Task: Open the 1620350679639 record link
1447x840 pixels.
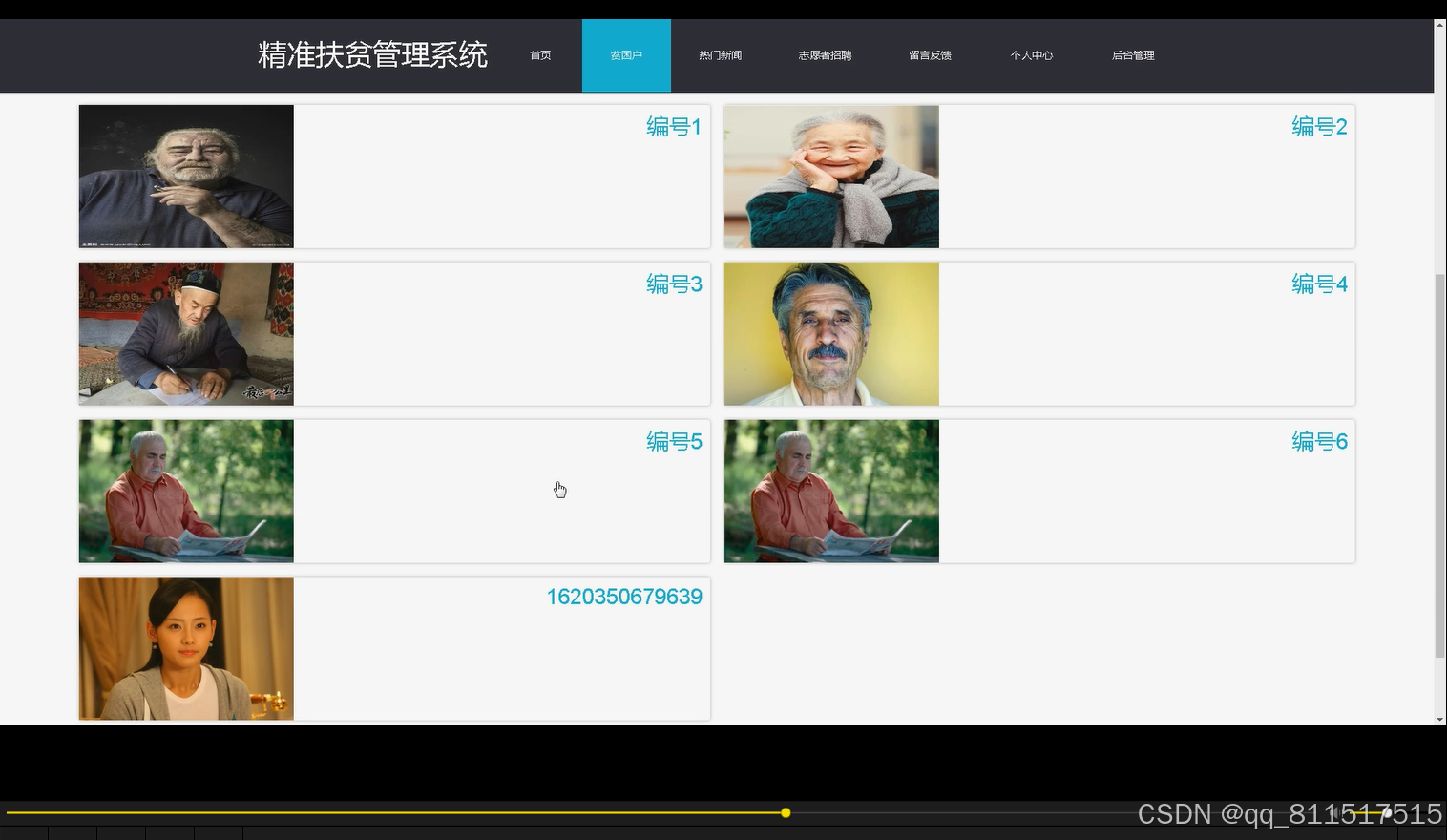Action: tap(624, 596)
